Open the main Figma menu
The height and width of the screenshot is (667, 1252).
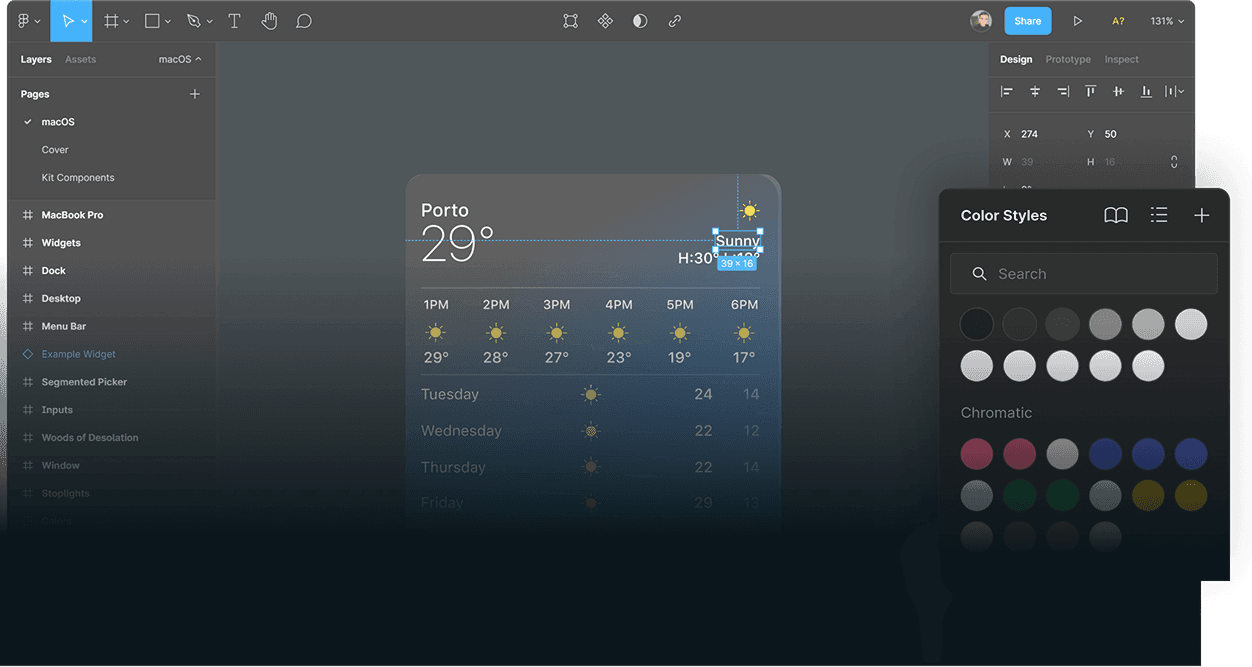coord(24,20)
